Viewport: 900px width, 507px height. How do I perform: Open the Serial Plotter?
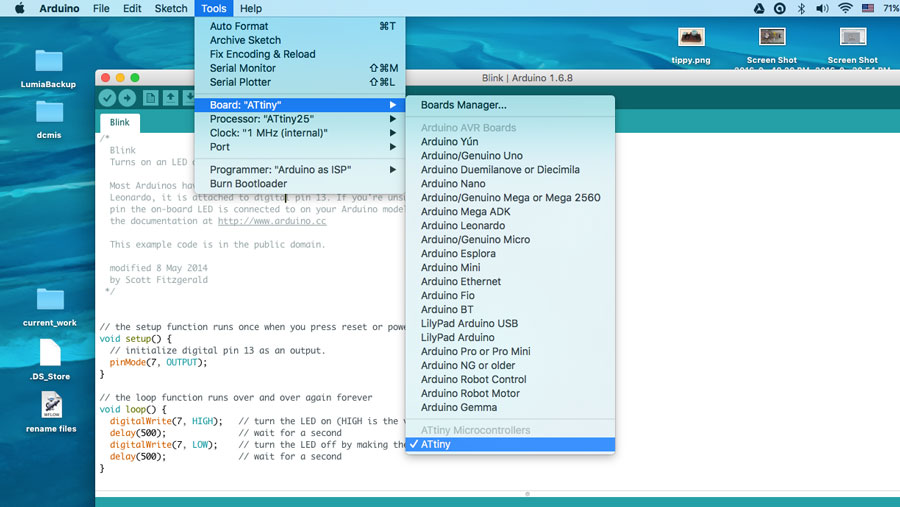[300, 82]
